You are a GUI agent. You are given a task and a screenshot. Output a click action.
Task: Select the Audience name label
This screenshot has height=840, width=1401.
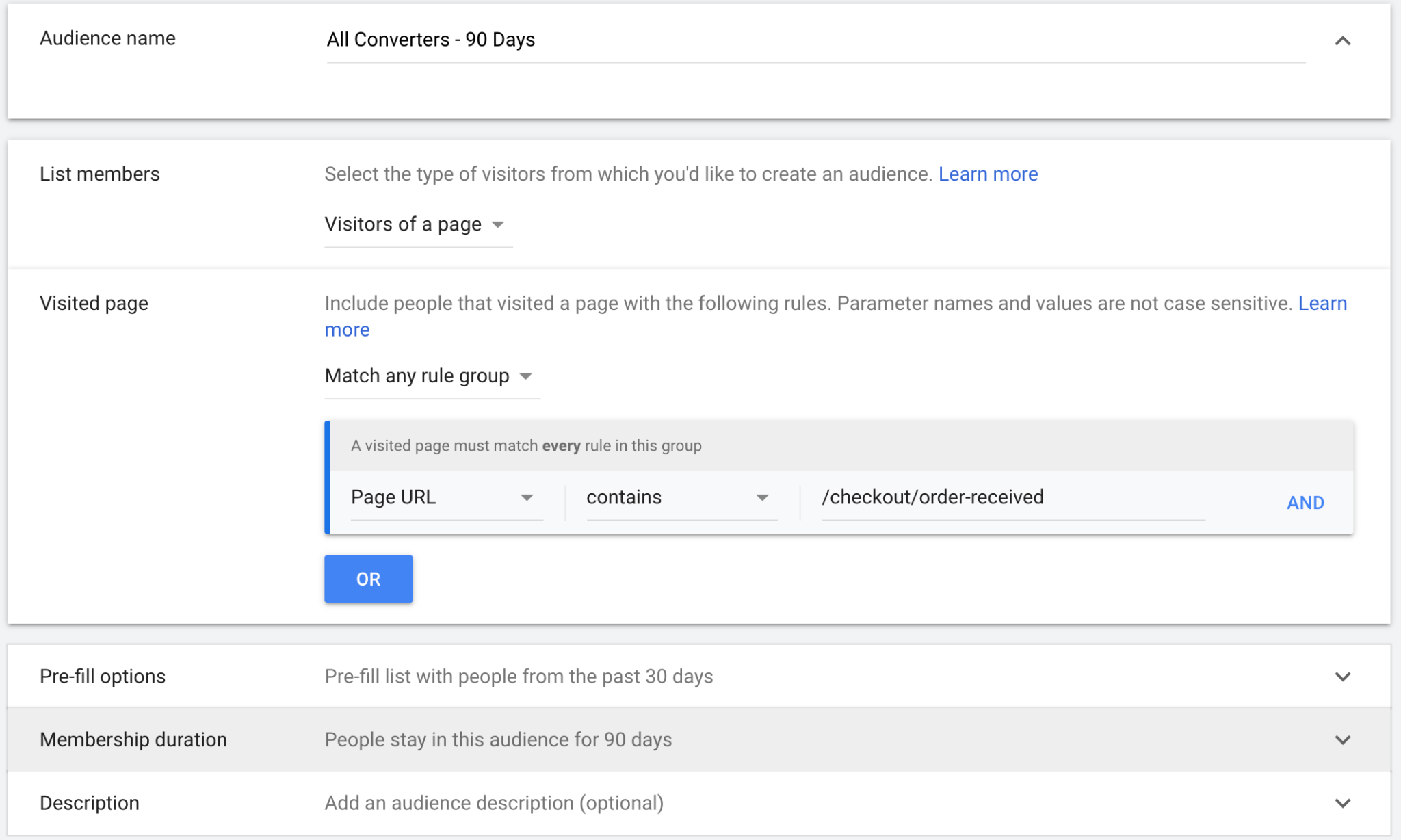107,38
